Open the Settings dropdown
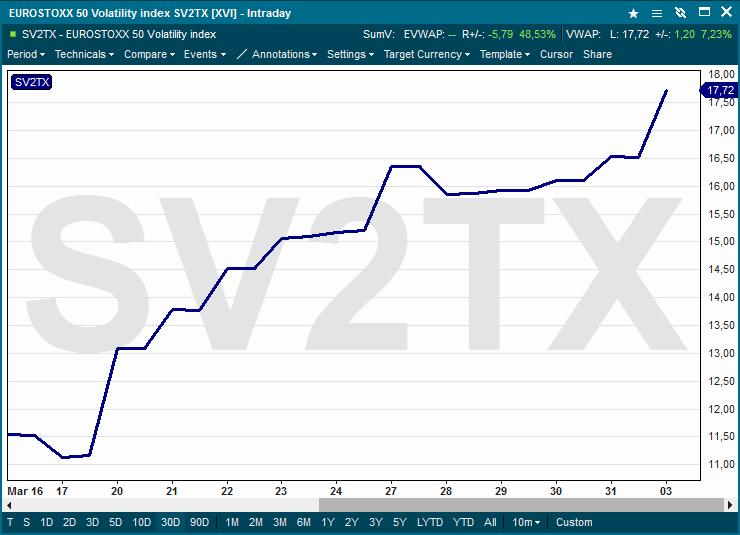Image resolution: width=740 pixels, height=535 pixels. click(351, 54)
